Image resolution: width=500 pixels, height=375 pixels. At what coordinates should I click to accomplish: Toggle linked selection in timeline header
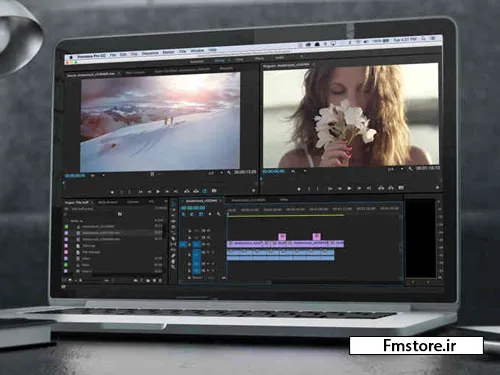(x=200, y=214)
